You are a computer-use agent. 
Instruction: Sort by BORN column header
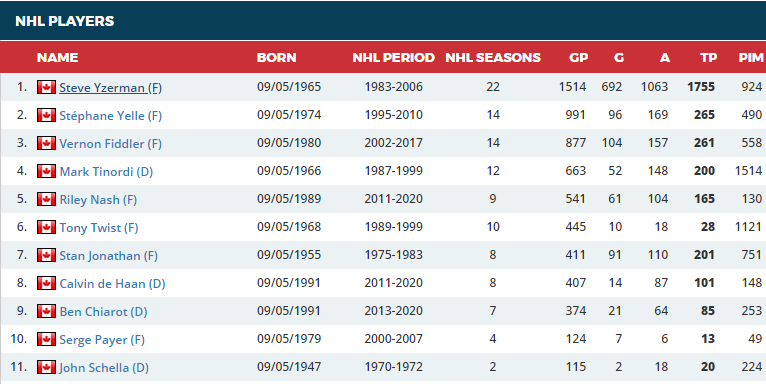pyautogui.click(x=277, y=58)
